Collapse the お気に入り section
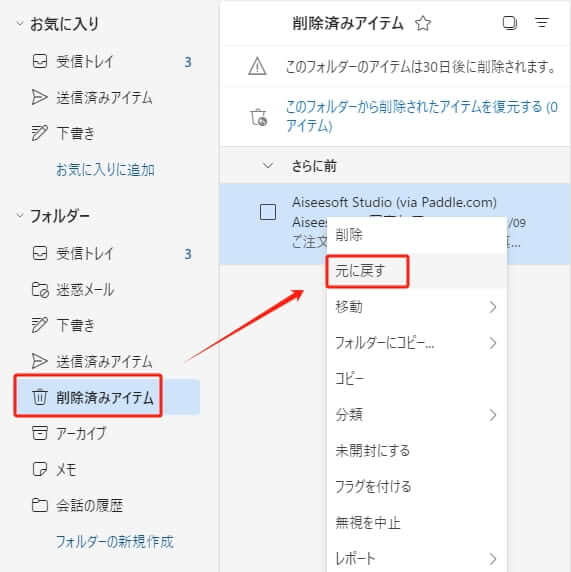571x572 pixels. (20, 24)
